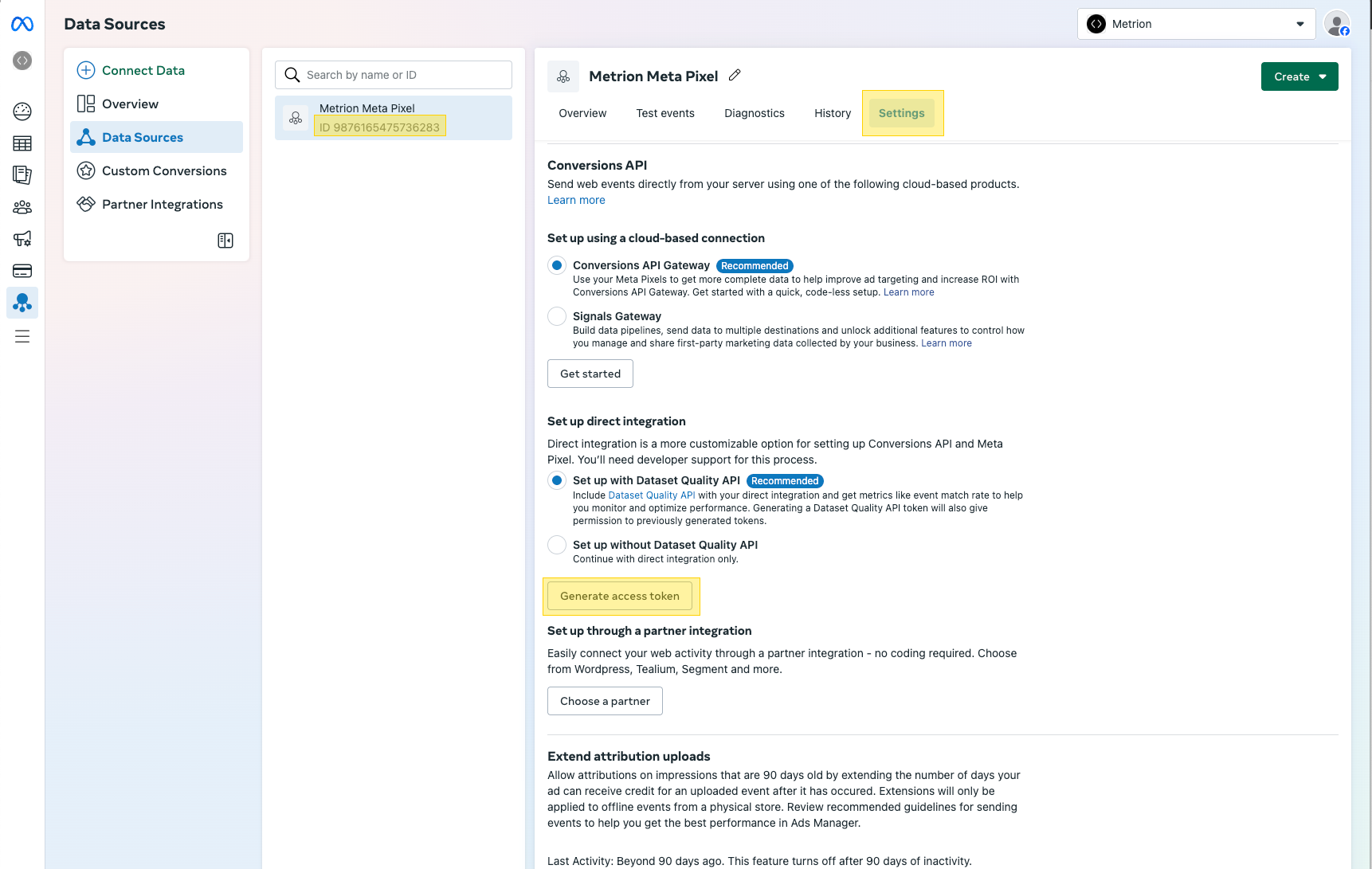This screenshot has height=869, width=1372.
Task: Expand the Create dropdown button
Action: coord(1299,76)
